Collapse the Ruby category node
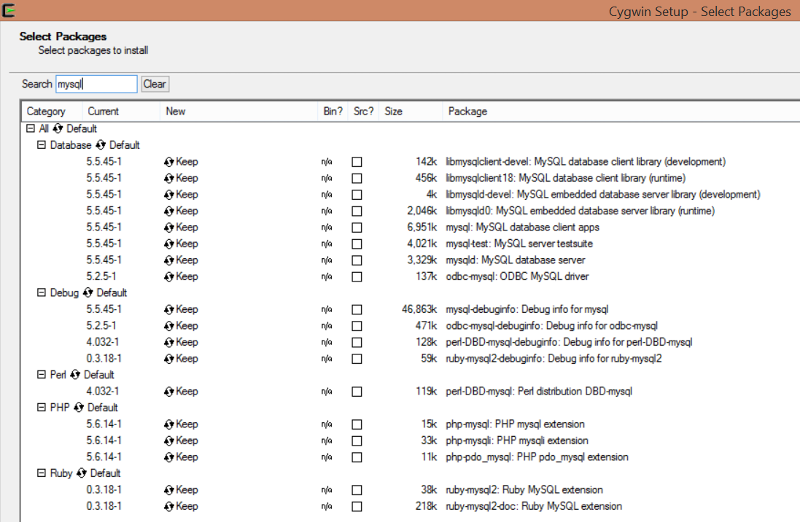Screen dimensions: 800x522 click(x=41, y=473)
